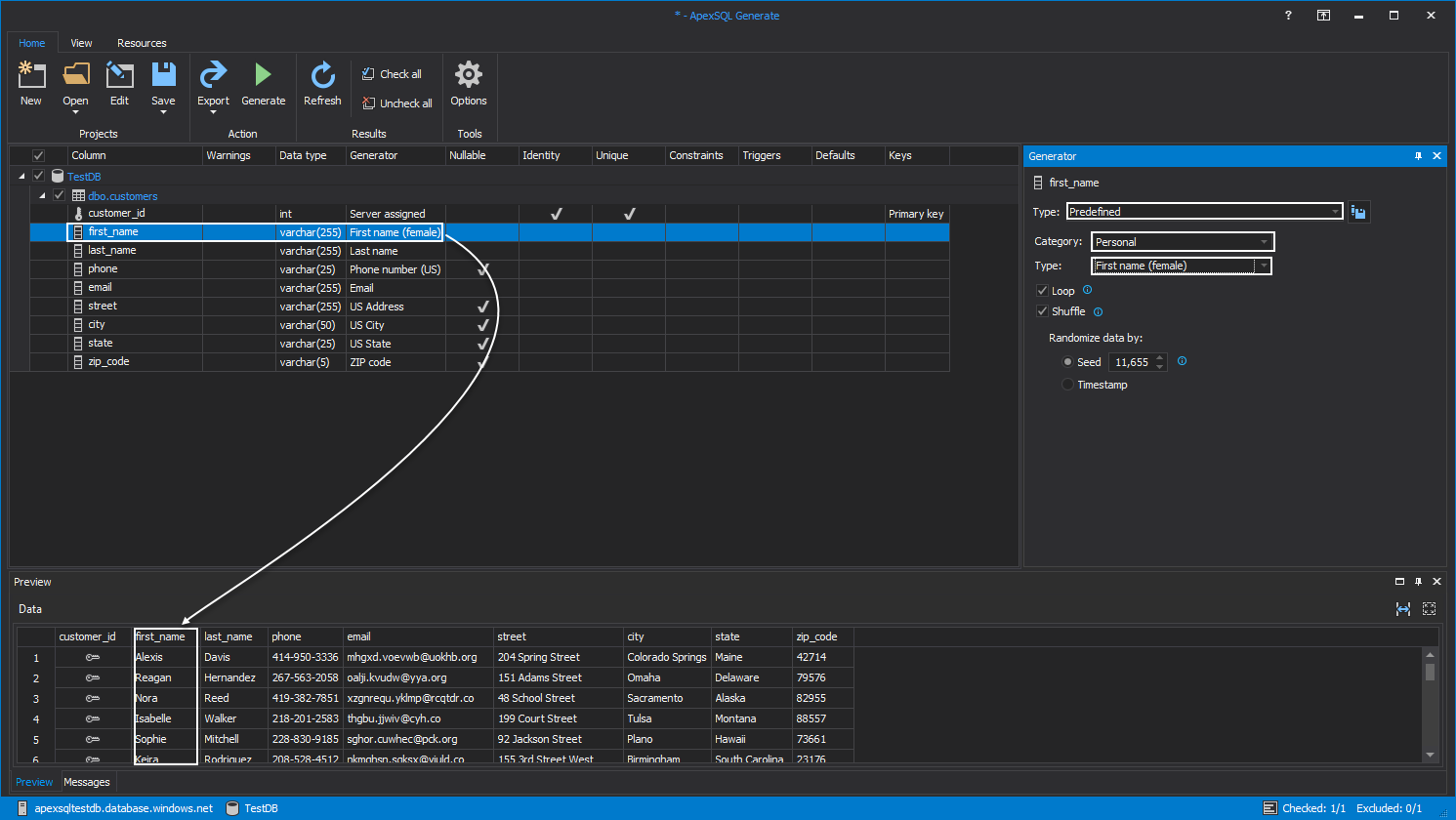Click the Shuffle info icon
Viewport: 1456px width, 820px height.
[1098, 311]
